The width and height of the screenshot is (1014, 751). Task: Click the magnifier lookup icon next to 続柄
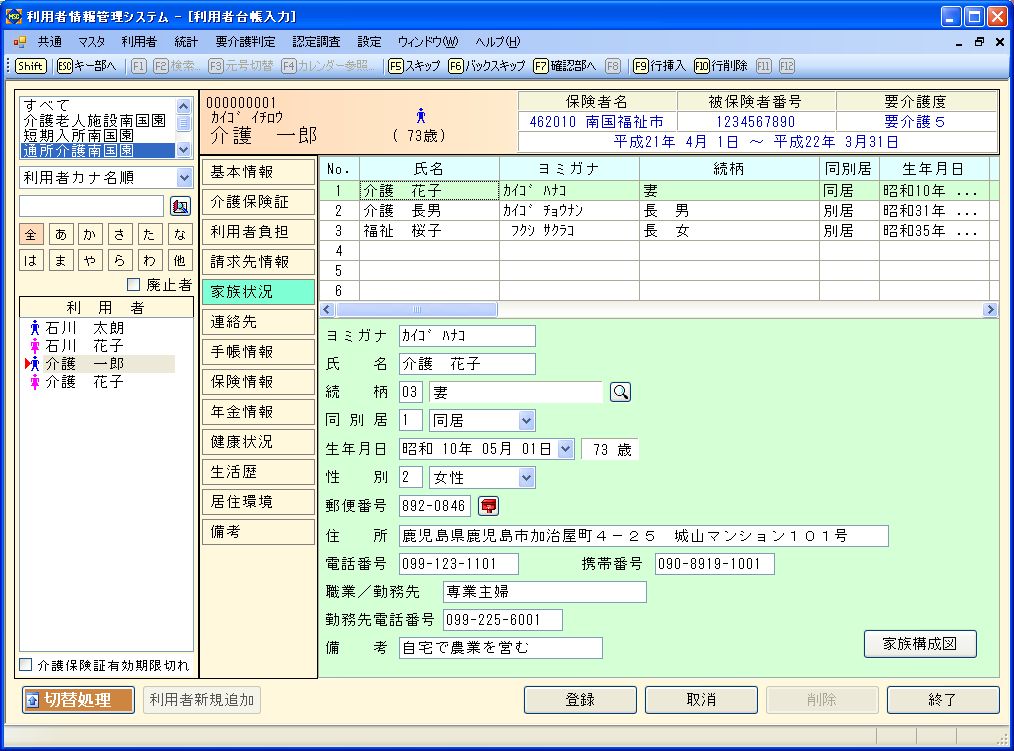pos(621,392)
